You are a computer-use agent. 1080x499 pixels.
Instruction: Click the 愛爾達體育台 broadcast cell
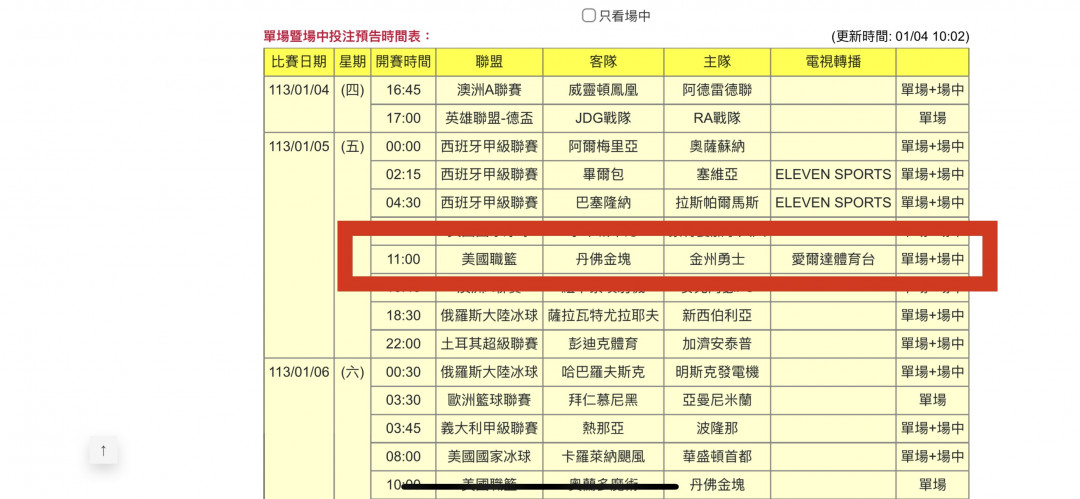[832, 259]
